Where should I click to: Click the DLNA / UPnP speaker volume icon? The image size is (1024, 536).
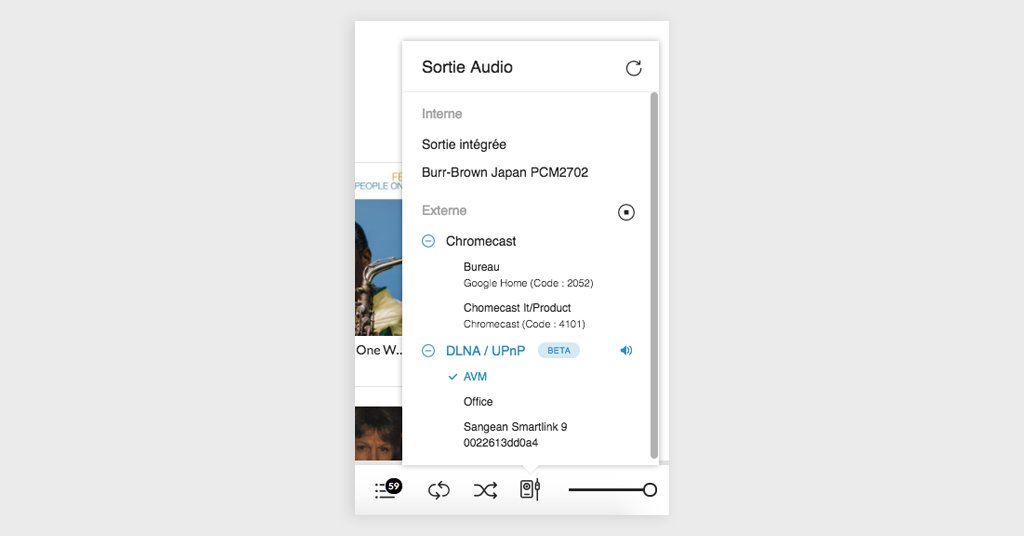coord(626,351)
